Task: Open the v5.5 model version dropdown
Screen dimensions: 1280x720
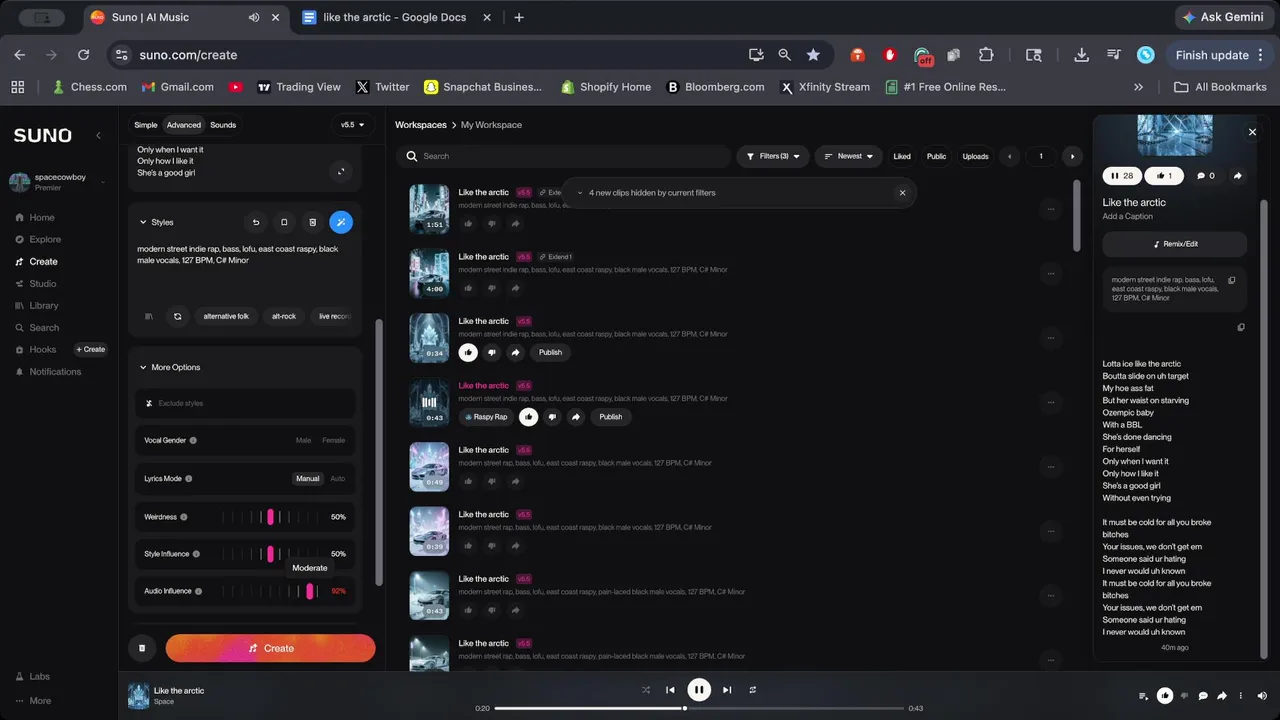Action: [x=352, y=125]
